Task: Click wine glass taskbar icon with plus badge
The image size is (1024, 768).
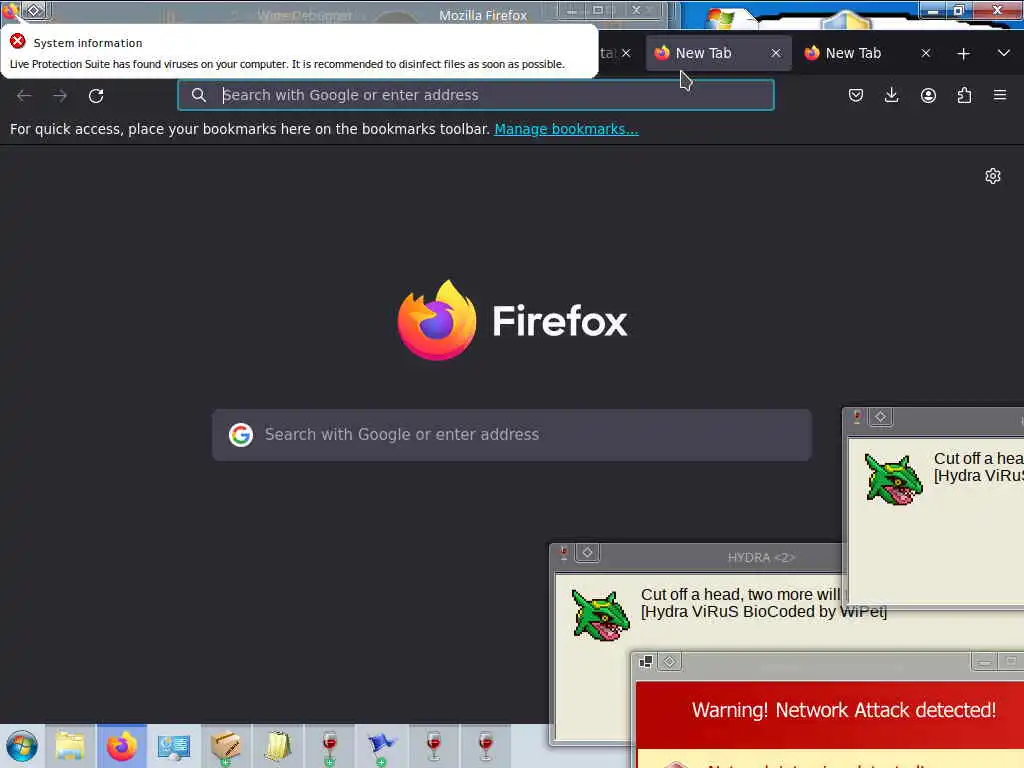Action: (x=330, y=746)
